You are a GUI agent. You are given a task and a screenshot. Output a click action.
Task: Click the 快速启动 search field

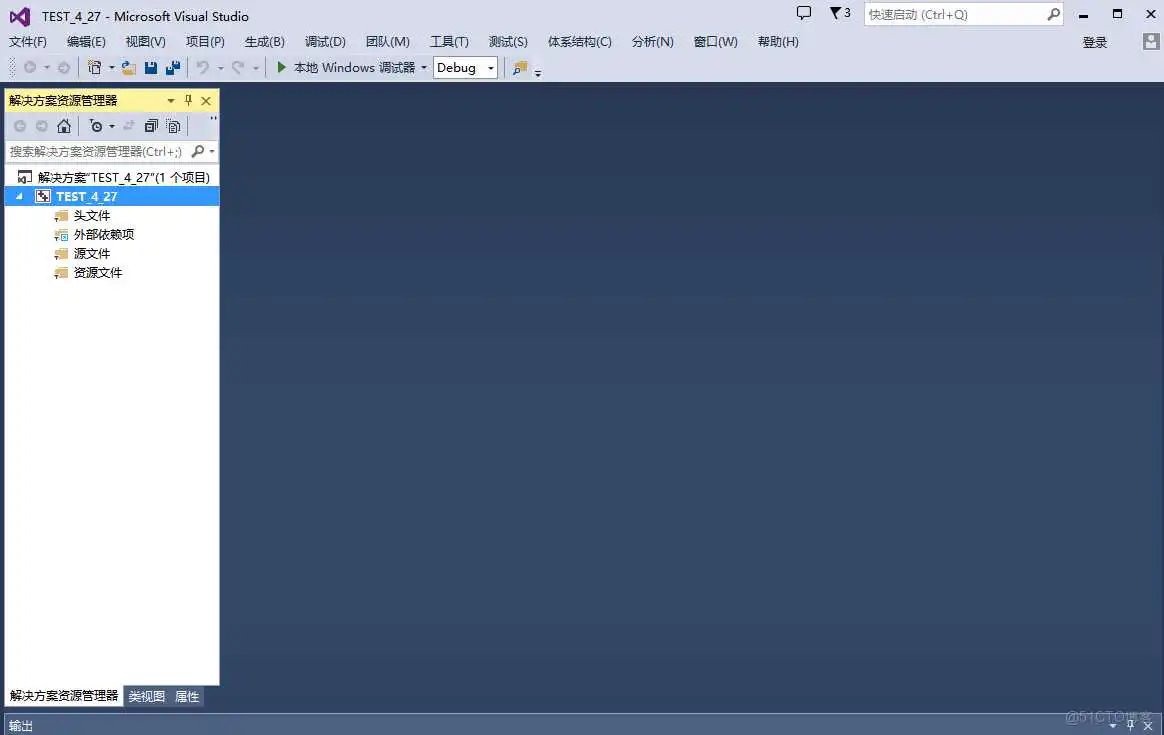(950, 14)
